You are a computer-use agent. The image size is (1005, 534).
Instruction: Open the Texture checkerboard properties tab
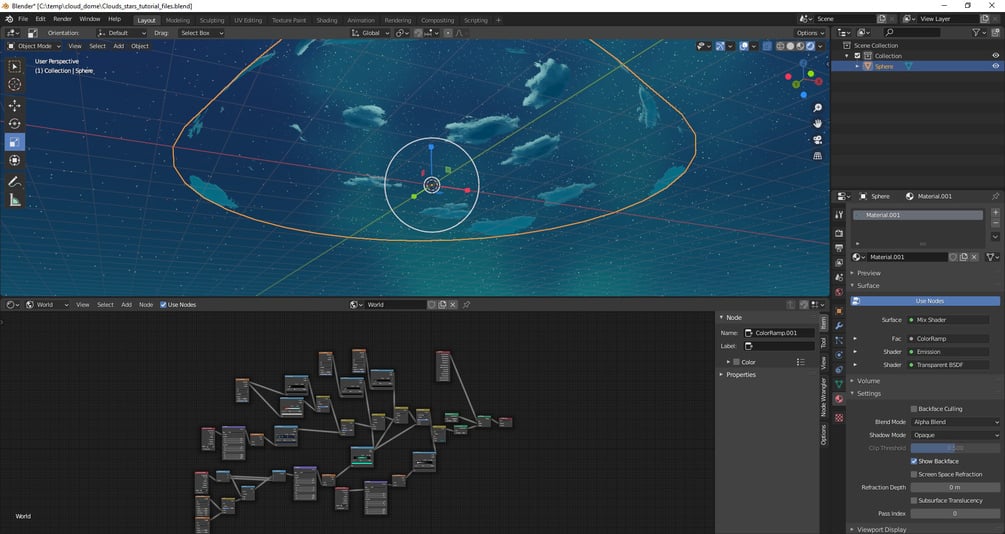pyautogui.click(x=838, y=417)
